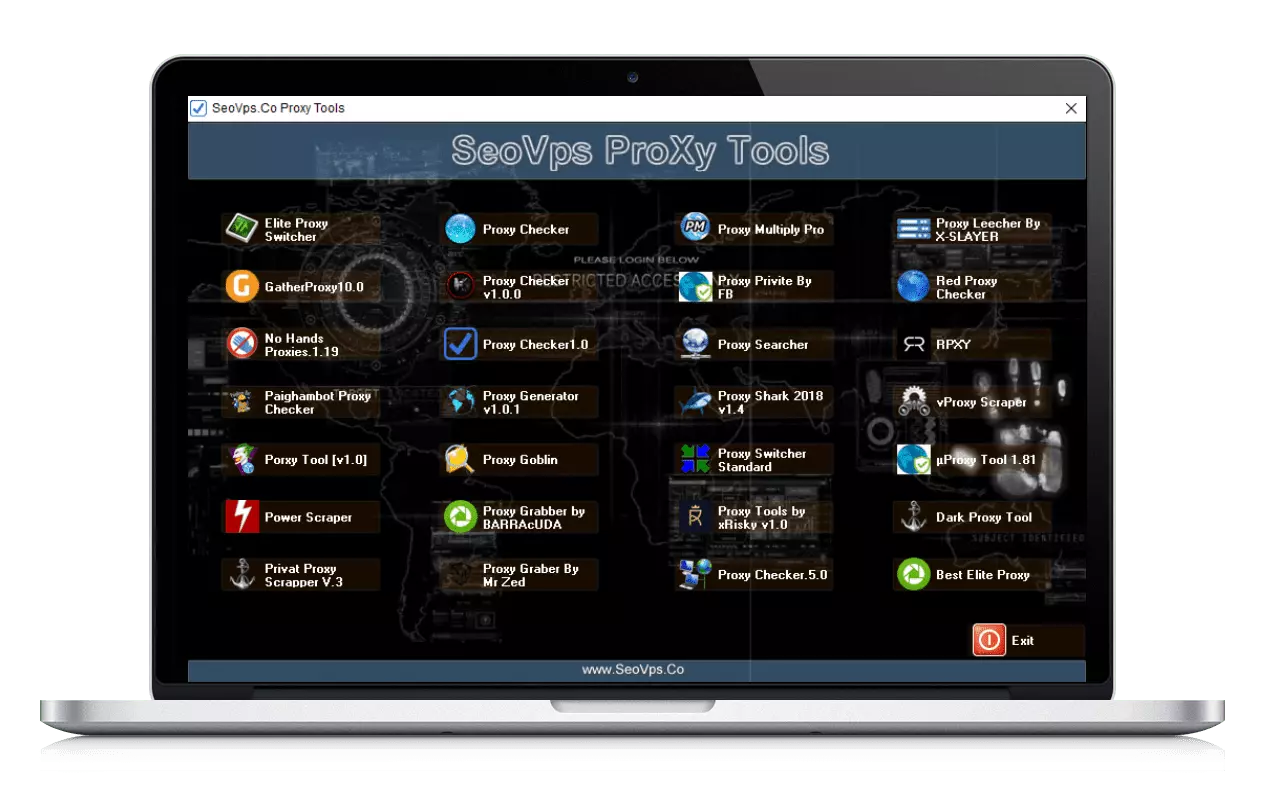
Task: Open Proxy Checker v1.0.0 icon
Action: (x=460, y=287)
